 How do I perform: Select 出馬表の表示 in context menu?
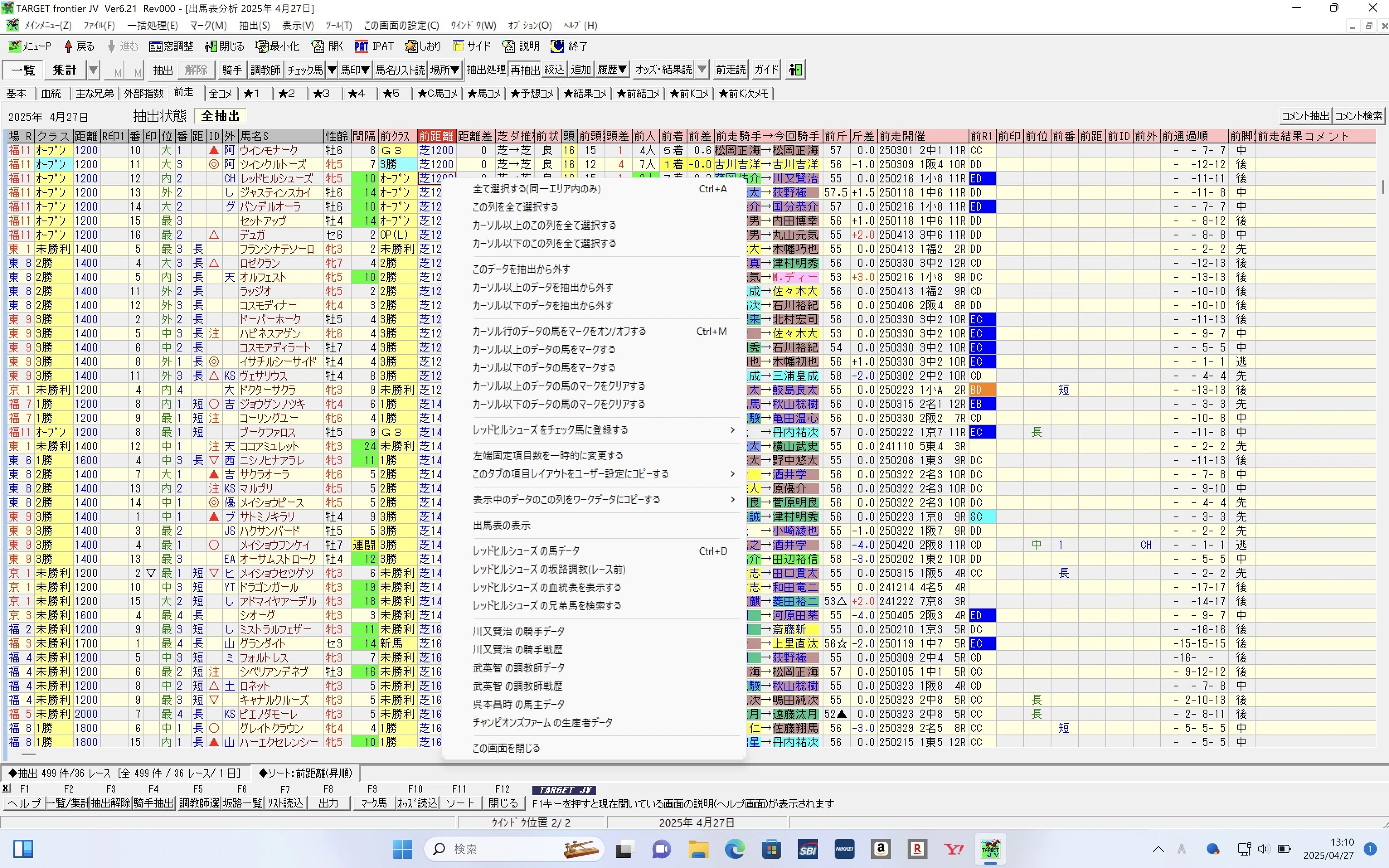point(501,525)
